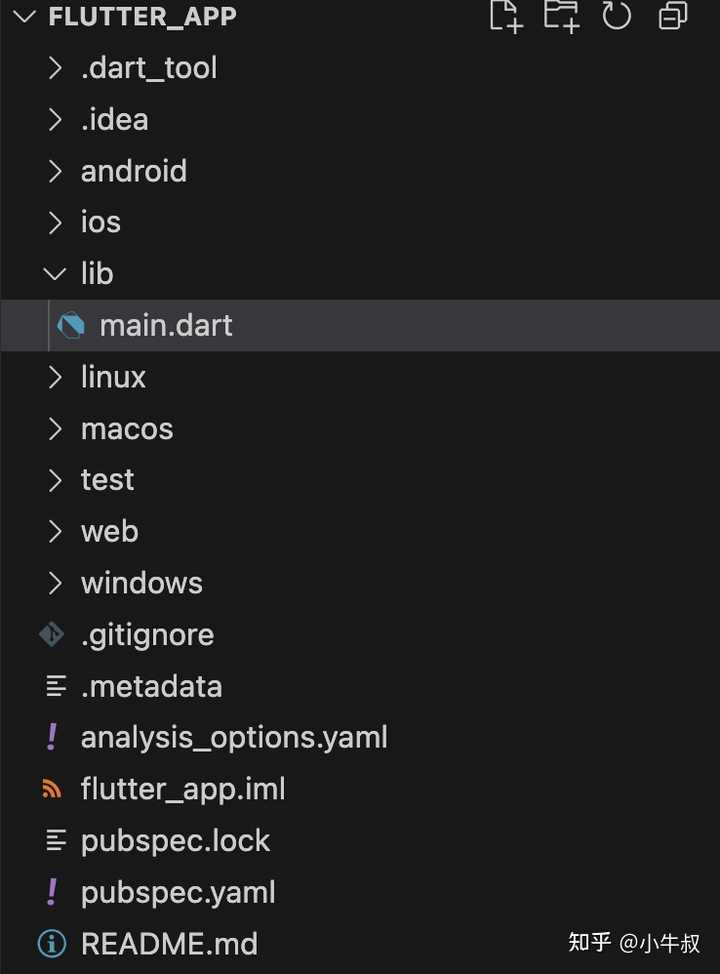Open the README.md file

[x=169, y=943]
